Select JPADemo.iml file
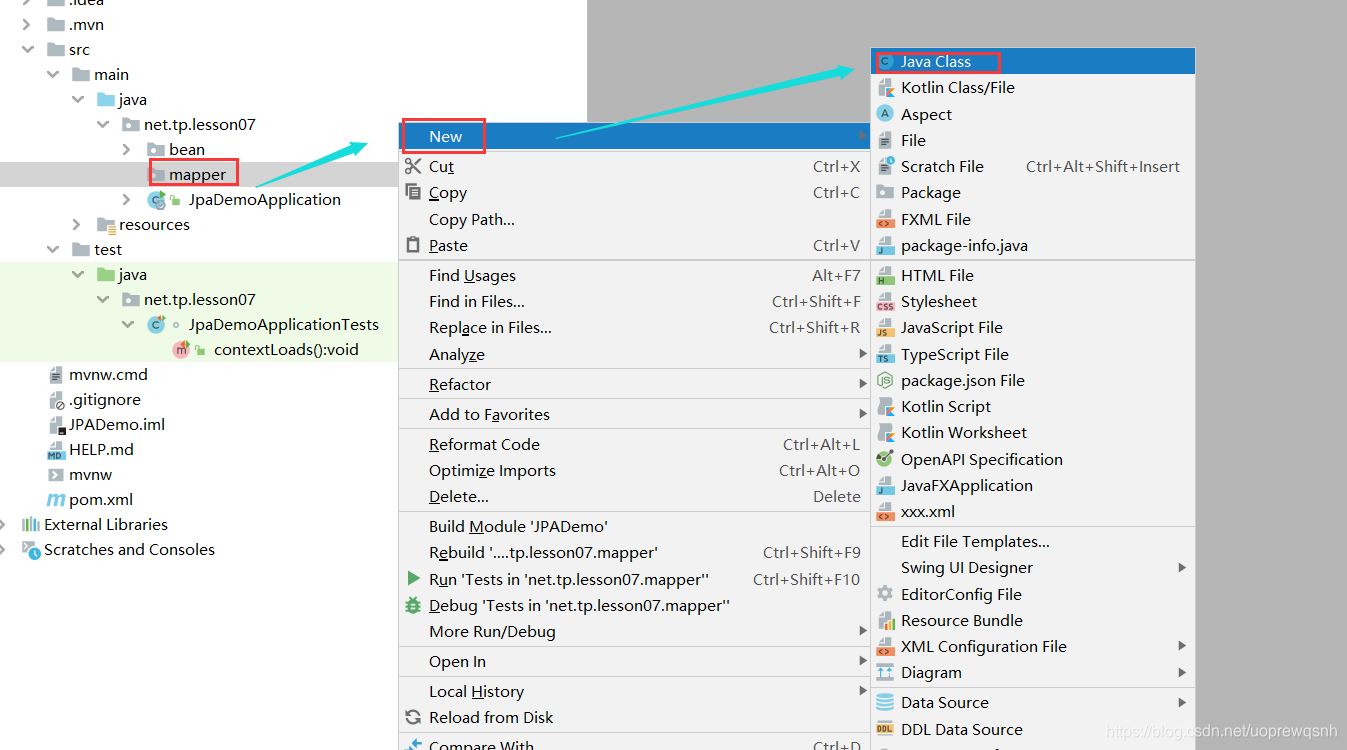The height and width of the screenshot is (750, 1347). [117, 425]
